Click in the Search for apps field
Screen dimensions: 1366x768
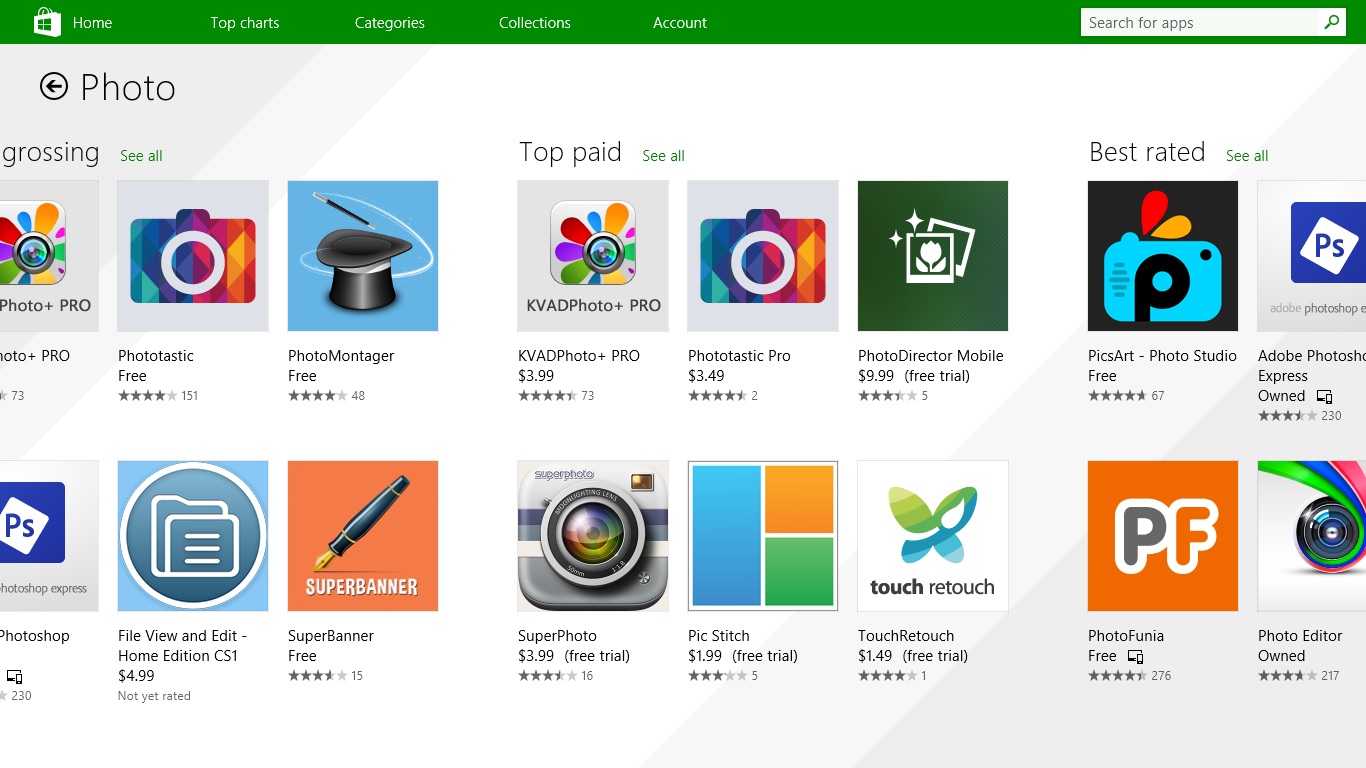click(x=1200, y=22)
